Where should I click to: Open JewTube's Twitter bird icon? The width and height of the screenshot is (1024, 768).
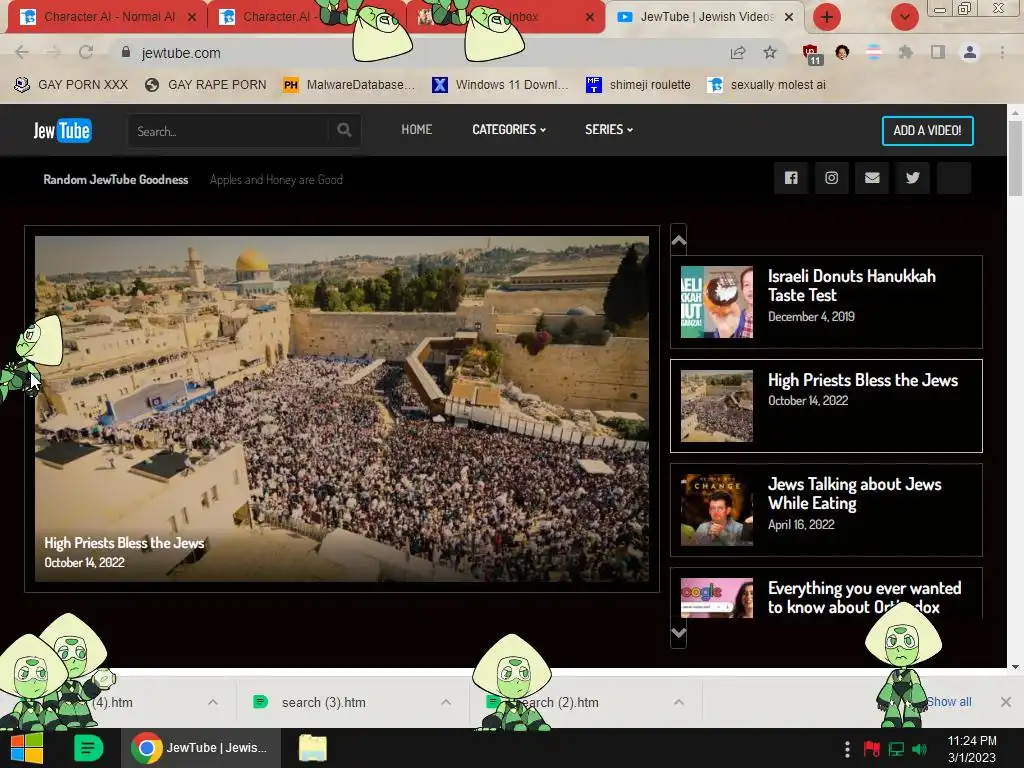point(912,178)
